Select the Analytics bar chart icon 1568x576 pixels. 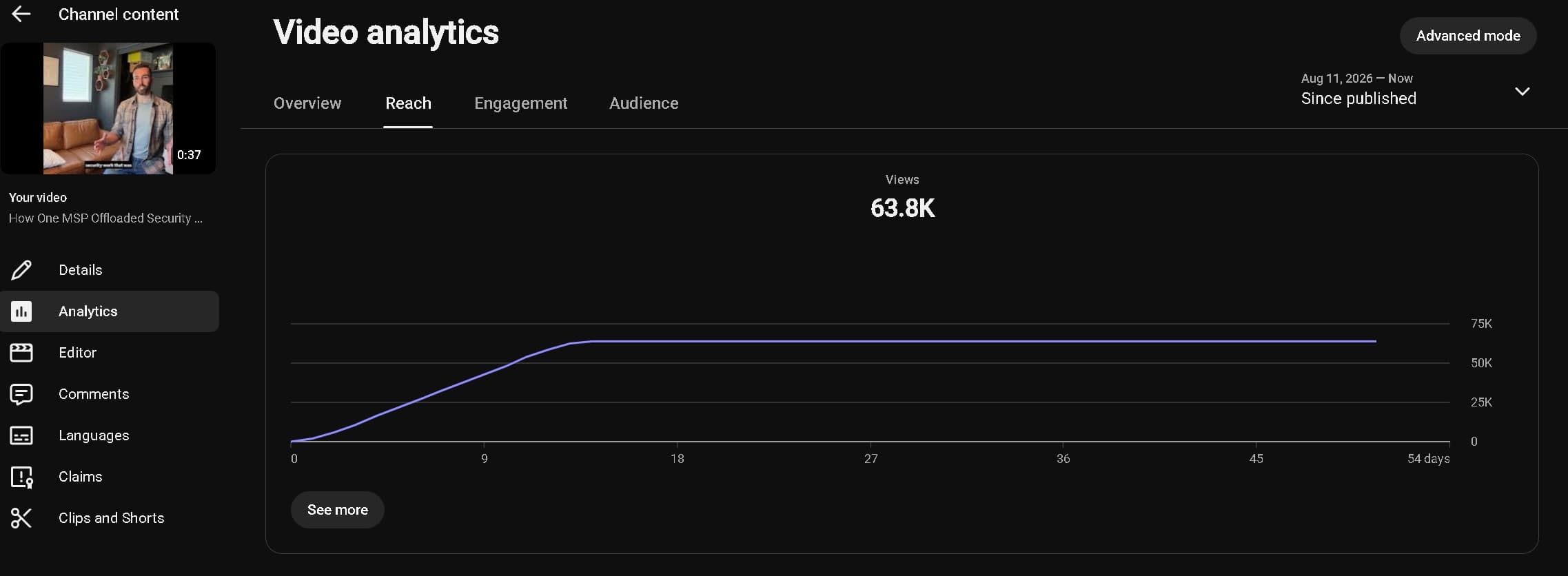coord(21,311)
